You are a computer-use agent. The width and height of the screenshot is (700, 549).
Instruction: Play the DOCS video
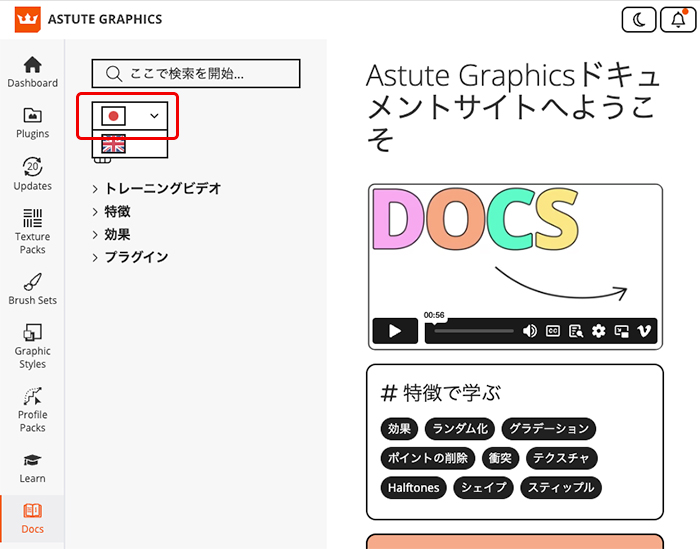(395, 331)
